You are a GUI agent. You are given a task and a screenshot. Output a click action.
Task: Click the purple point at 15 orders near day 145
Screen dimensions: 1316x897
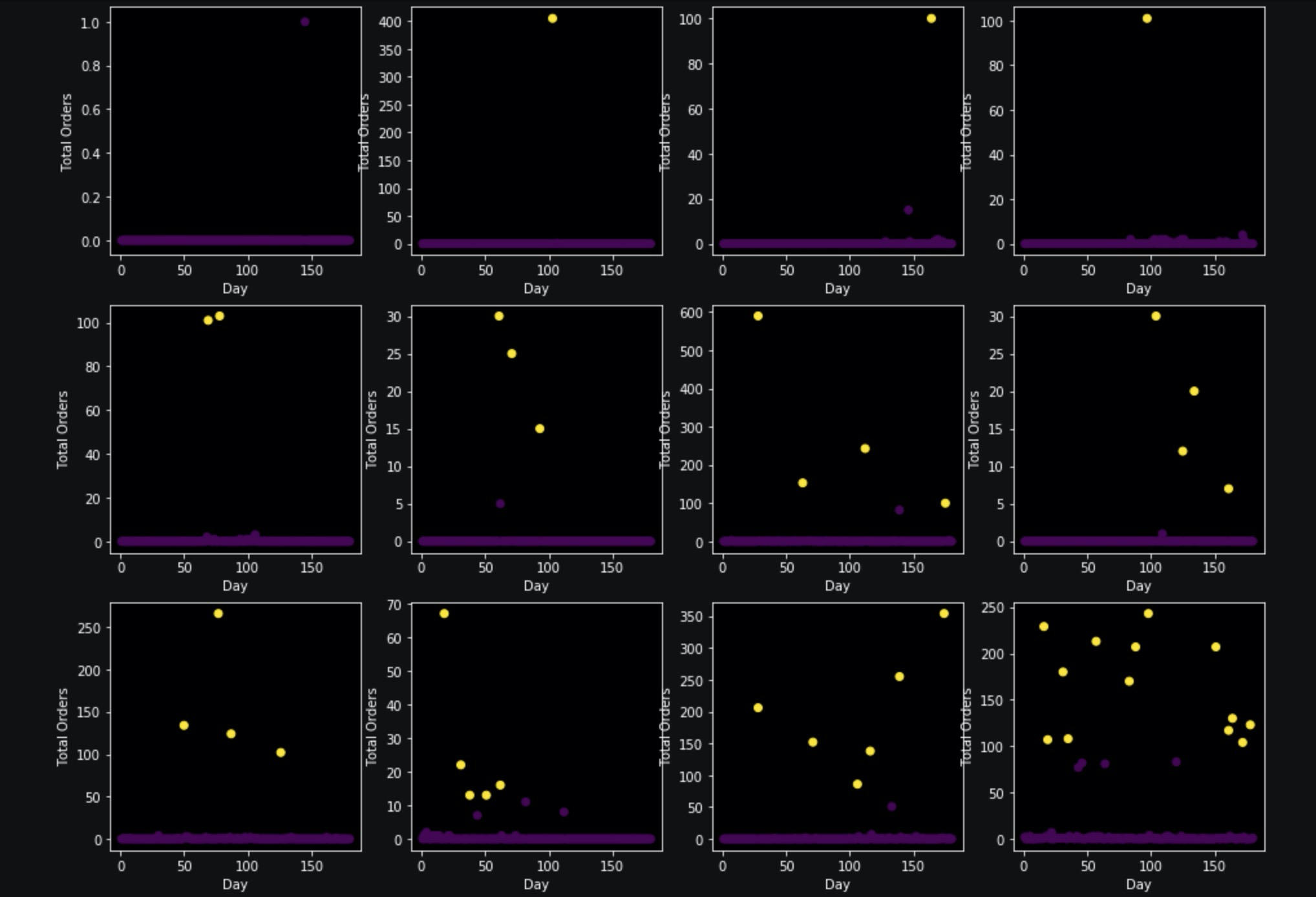point(907,209)
